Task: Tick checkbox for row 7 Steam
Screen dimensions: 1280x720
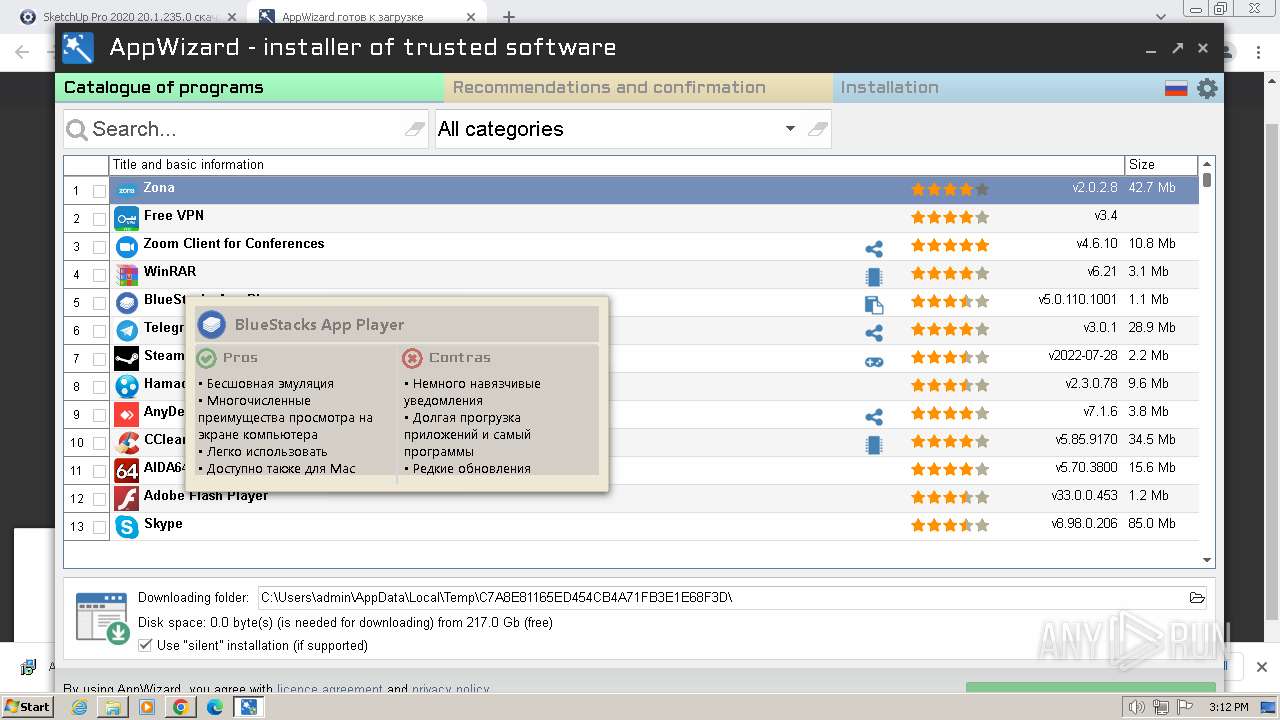Action: pos(99,359)
